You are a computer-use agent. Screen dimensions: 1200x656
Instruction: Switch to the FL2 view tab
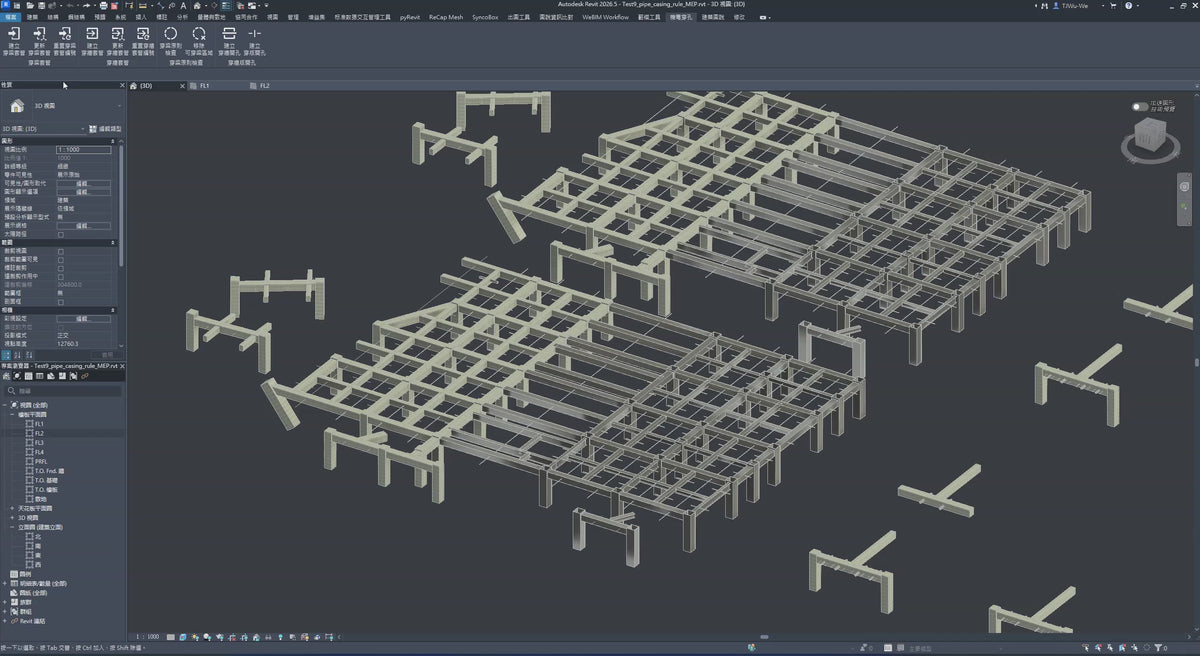[x=265, y=86]
